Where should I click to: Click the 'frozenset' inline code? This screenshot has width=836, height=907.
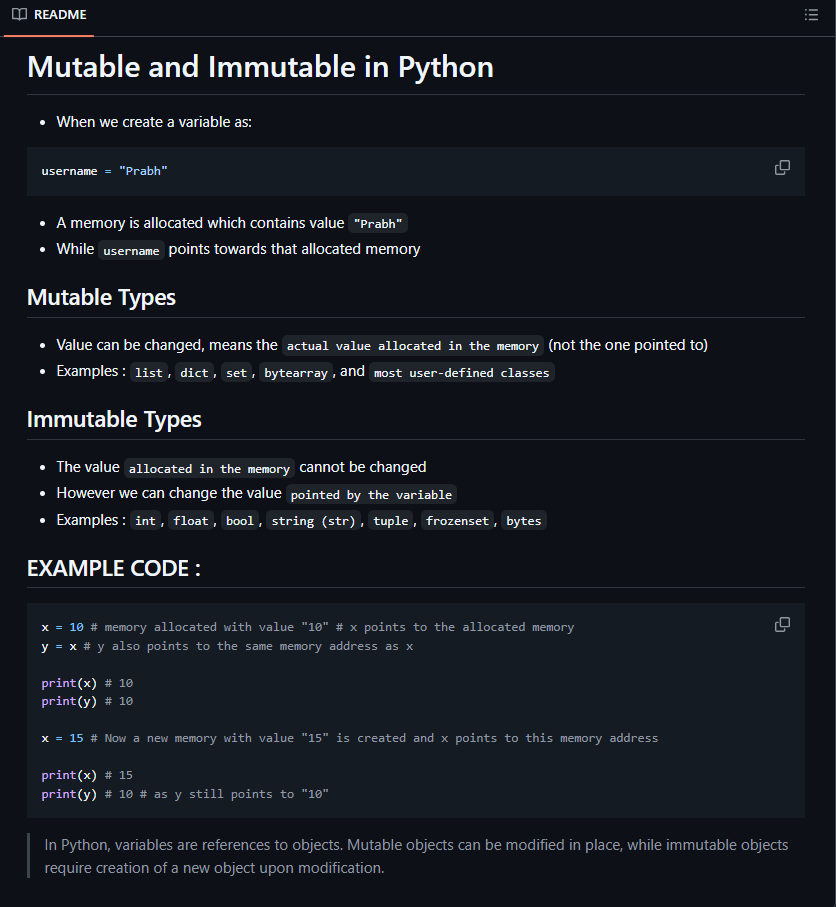(457, 521)
